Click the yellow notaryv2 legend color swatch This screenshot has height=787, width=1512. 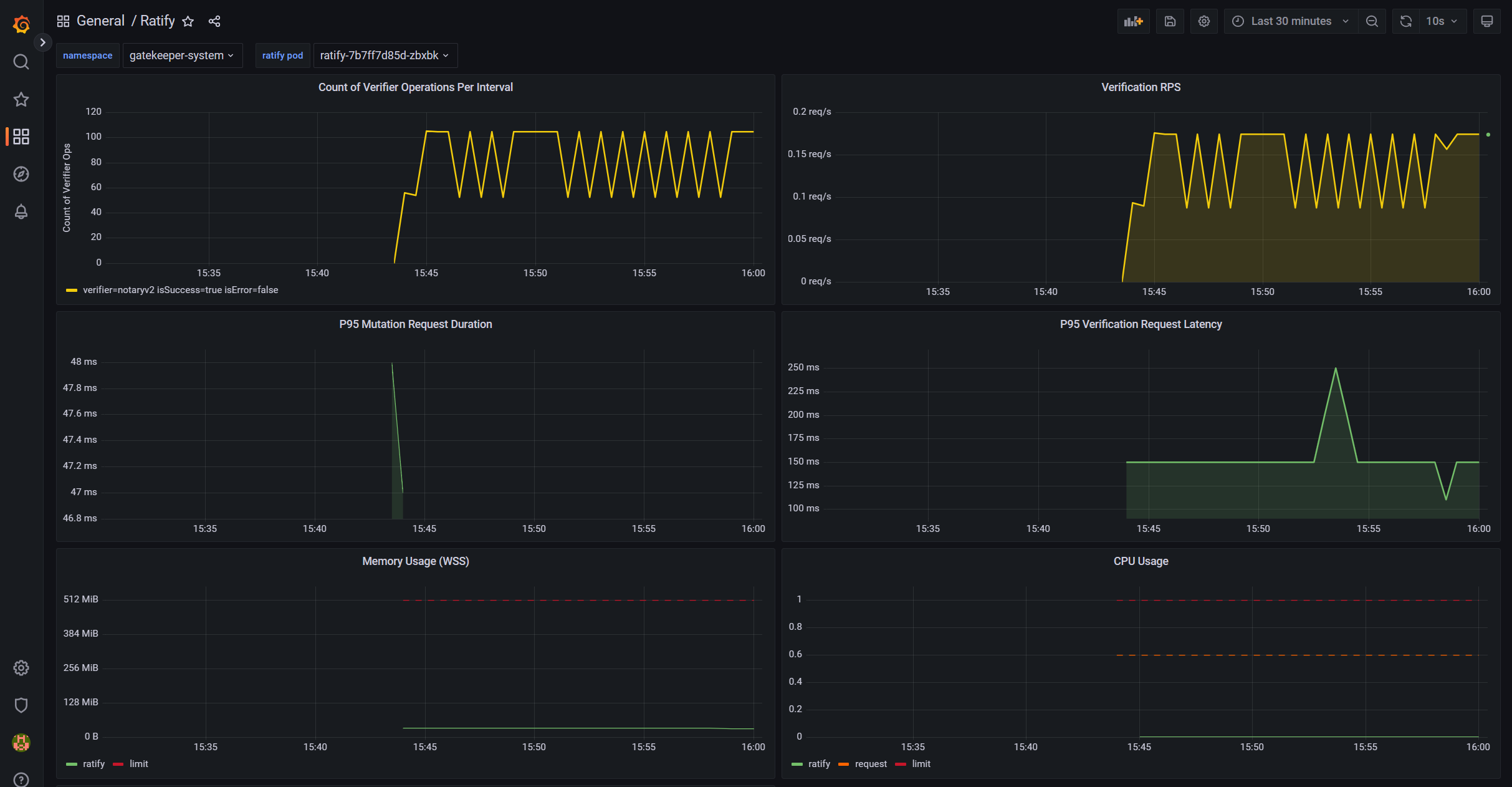(x=72, y=290)
